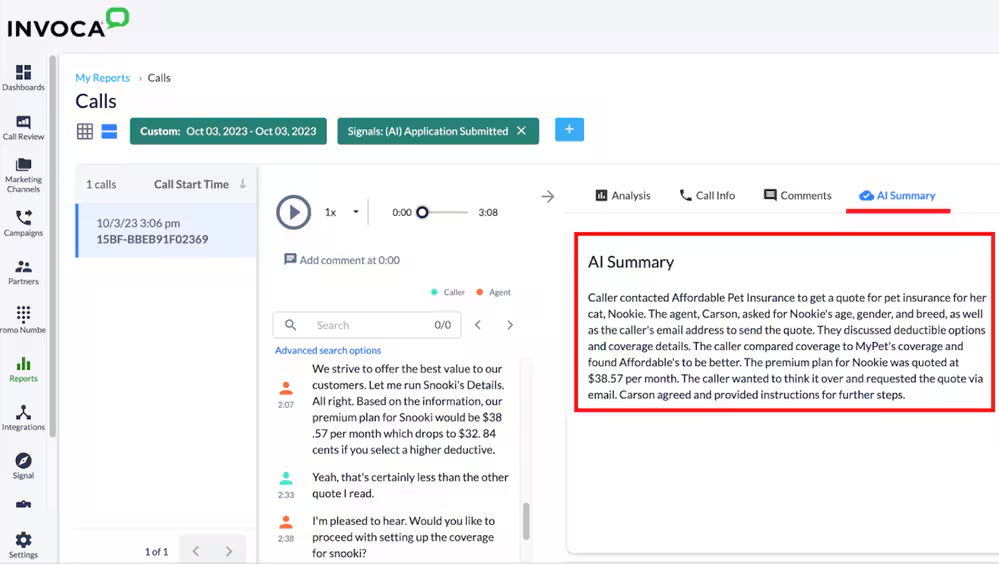
Task: Open Integrations in the sidebar
Action: (23, 418)
